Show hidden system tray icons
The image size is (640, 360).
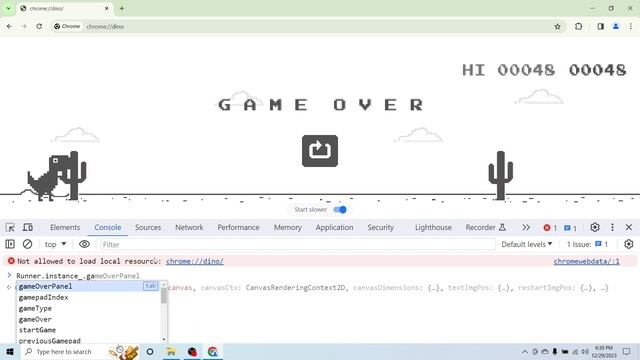pyautogui.click(x=525, y=352)
